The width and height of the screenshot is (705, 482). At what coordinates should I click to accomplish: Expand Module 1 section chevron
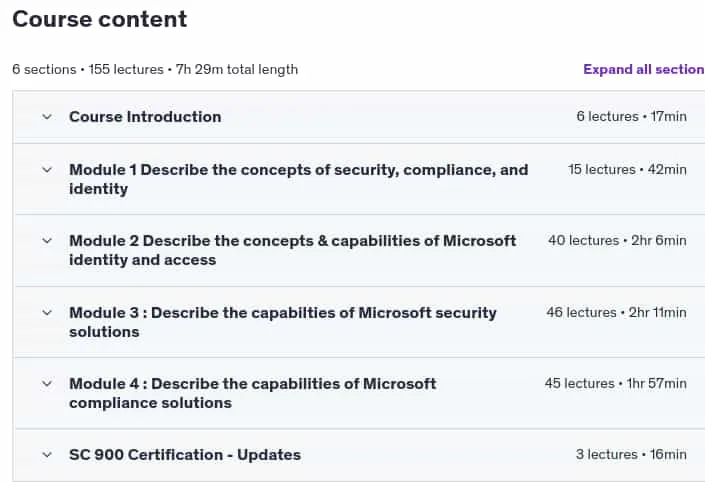tap(47, 170)
